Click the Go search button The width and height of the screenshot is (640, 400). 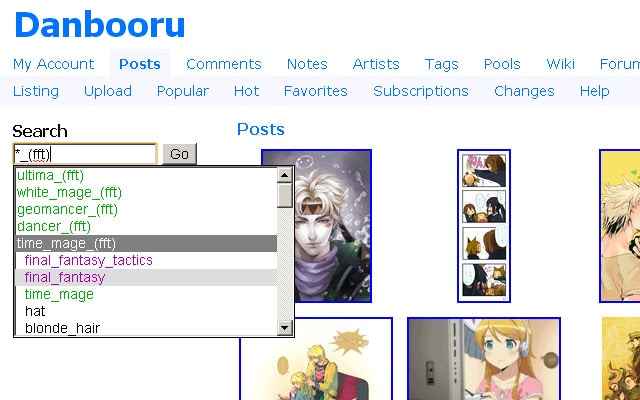point(180,154)
